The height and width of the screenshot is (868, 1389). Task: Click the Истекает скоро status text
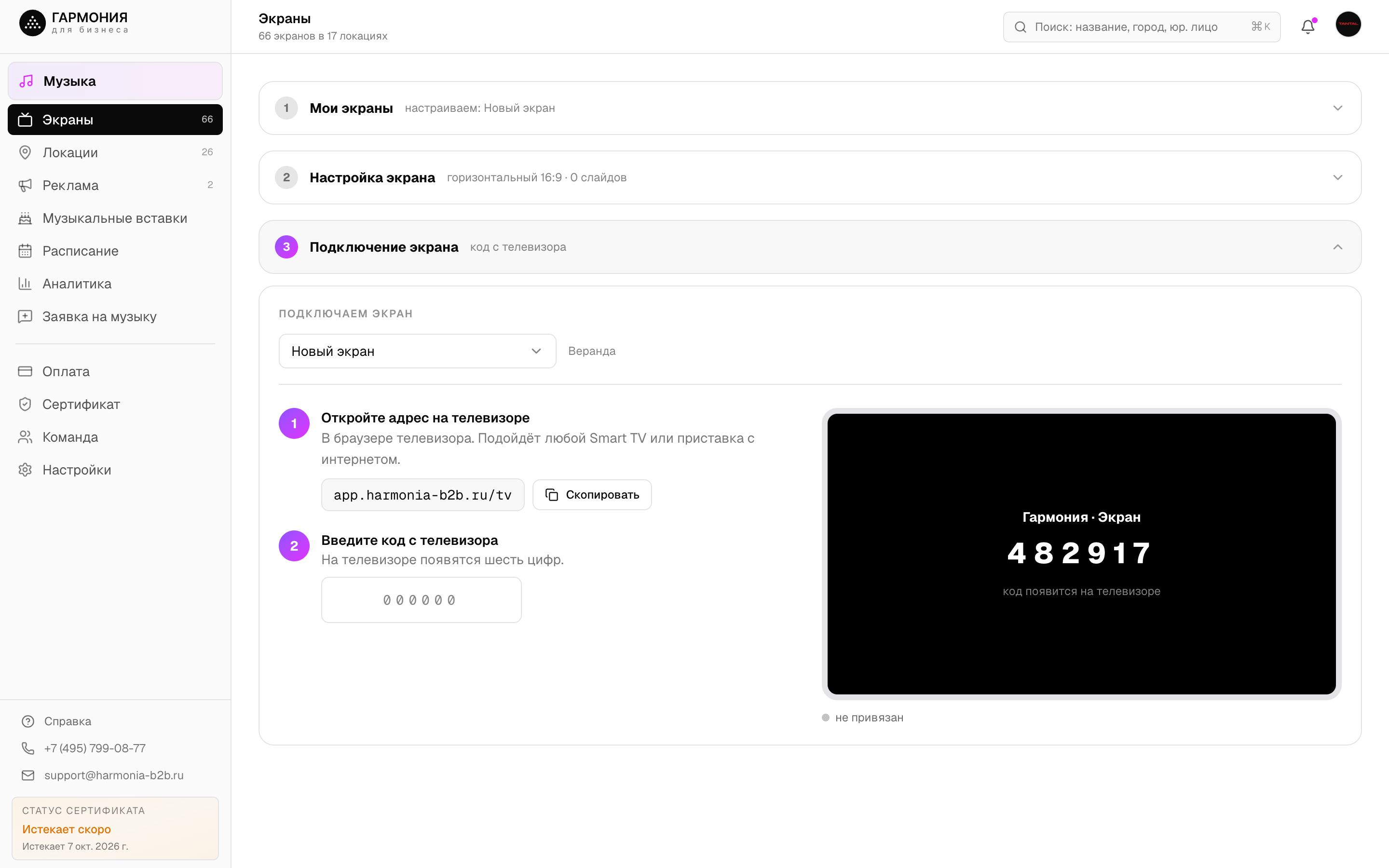click(x=67, y=828)
